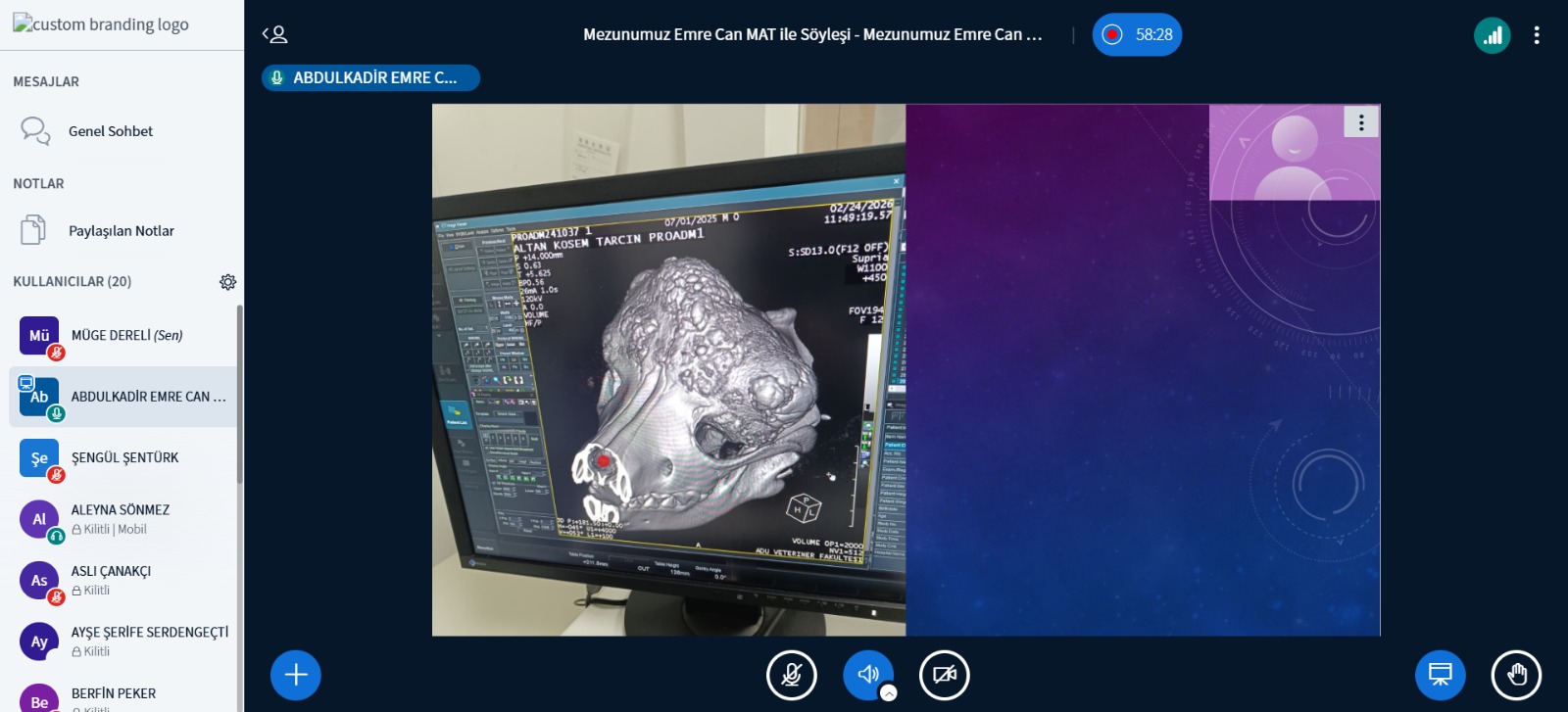
Task: Turn on webcam sharing
Action: pos(945,675)
